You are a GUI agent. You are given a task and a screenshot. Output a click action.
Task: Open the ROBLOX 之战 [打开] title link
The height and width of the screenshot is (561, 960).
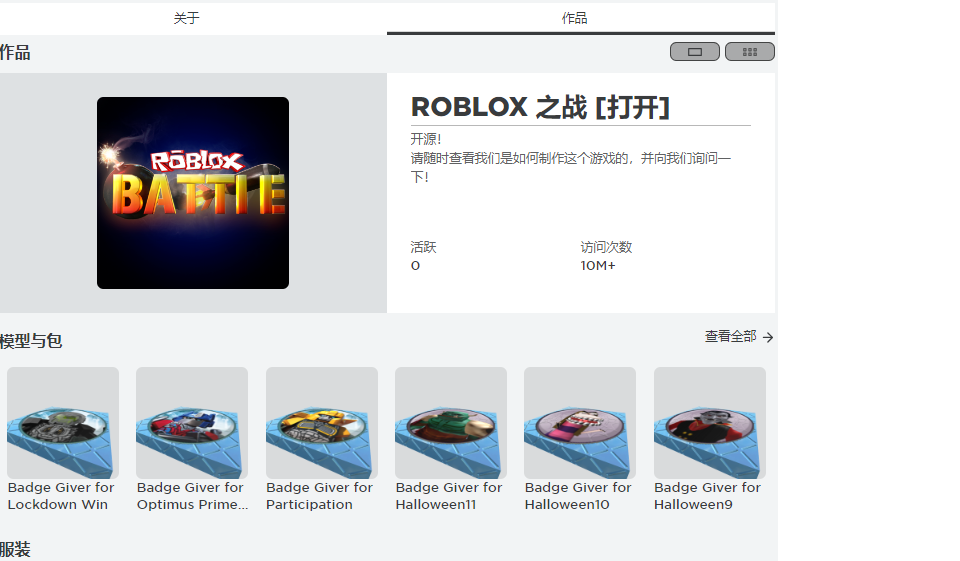tap(540, 107)
